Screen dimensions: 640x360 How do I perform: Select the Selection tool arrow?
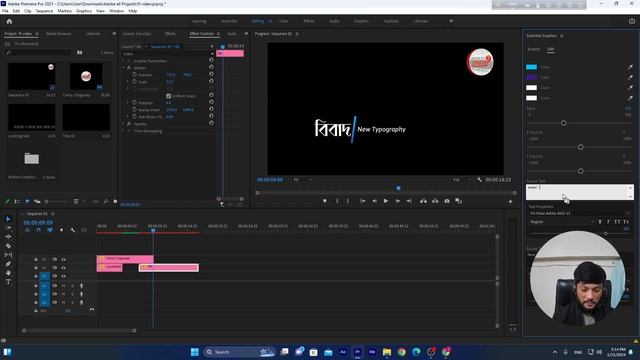[8, 219]
